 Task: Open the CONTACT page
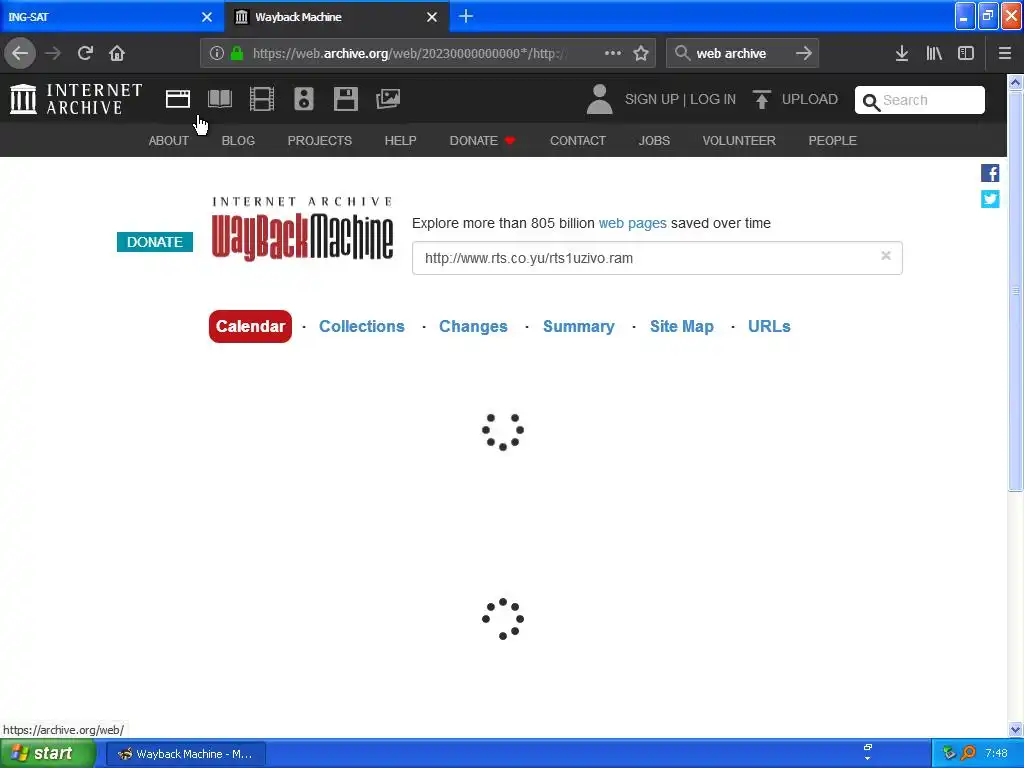coord(578,140)
